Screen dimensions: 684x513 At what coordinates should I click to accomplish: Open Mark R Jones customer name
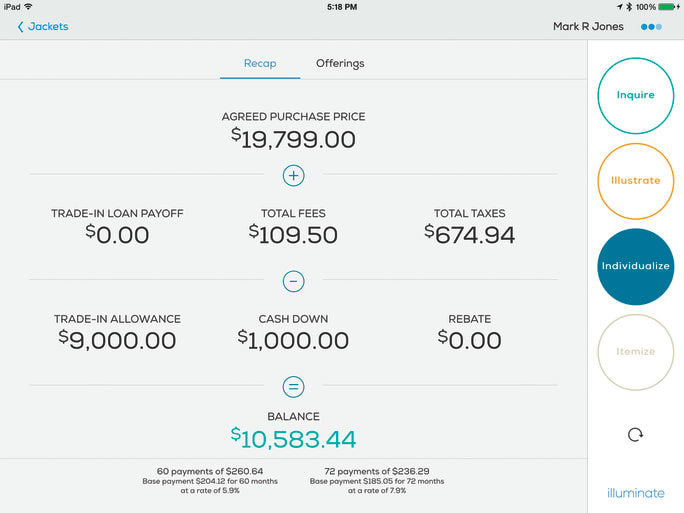588,27
